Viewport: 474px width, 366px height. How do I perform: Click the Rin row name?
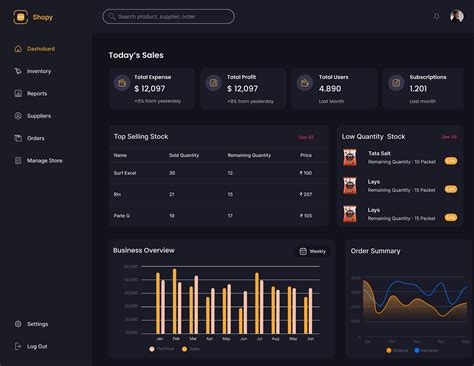117,194
